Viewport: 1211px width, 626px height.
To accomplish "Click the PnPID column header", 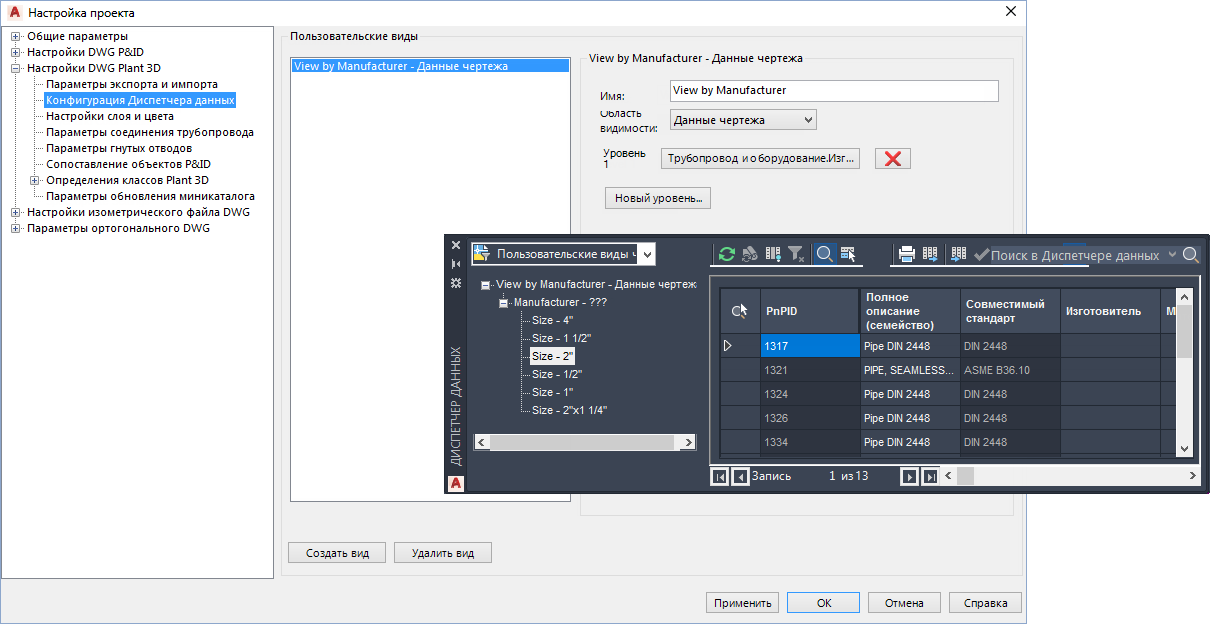I will 809,311.
